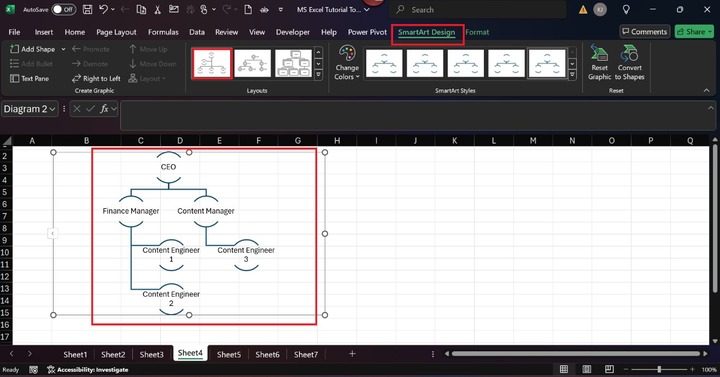Open the Undo history dropdown arrow
Viewport: 720px width, 377px height.
(x=113, y=9)
